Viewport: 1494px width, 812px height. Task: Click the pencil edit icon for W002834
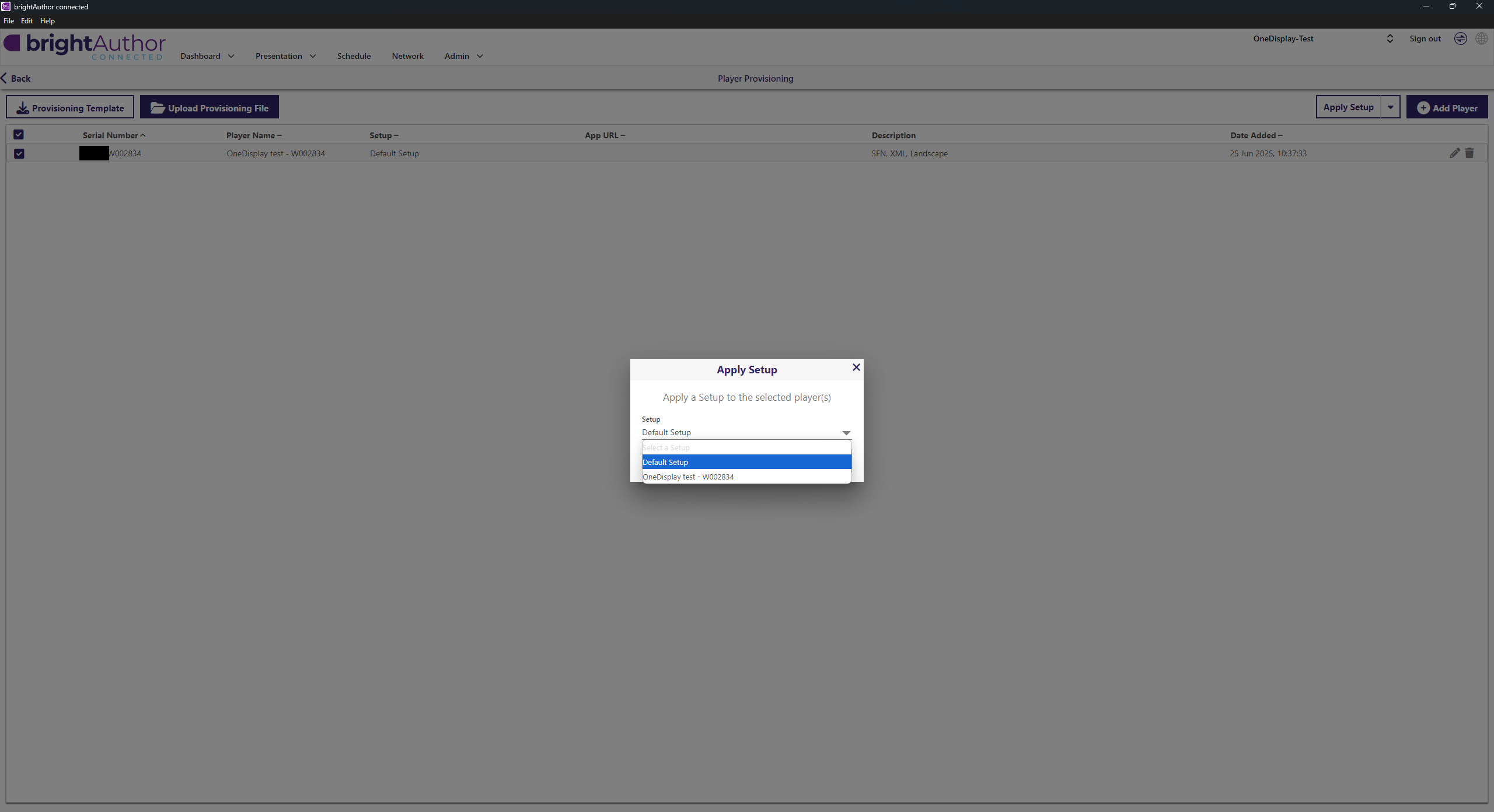click(x=1454, y=153)
